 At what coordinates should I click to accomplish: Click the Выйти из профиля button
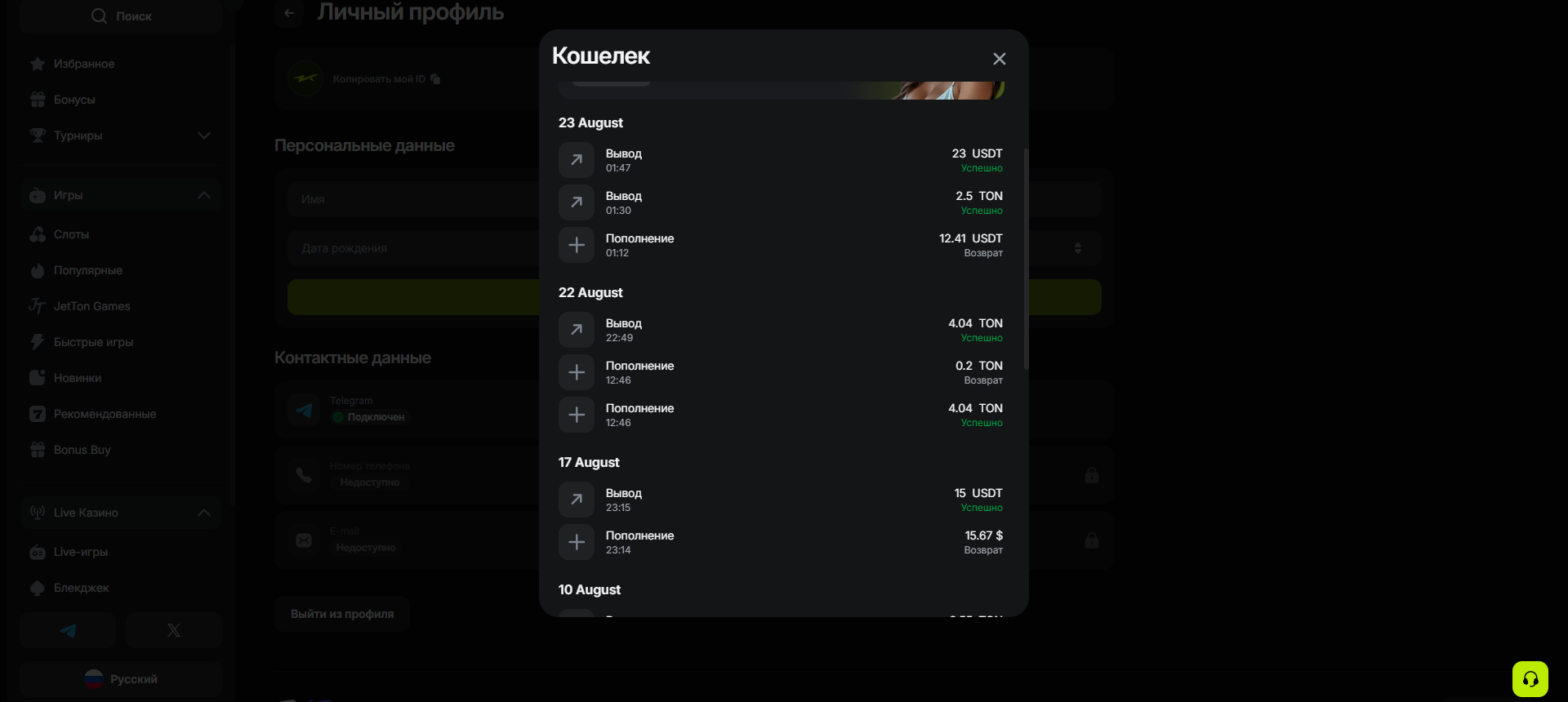[x=342, y=614]
